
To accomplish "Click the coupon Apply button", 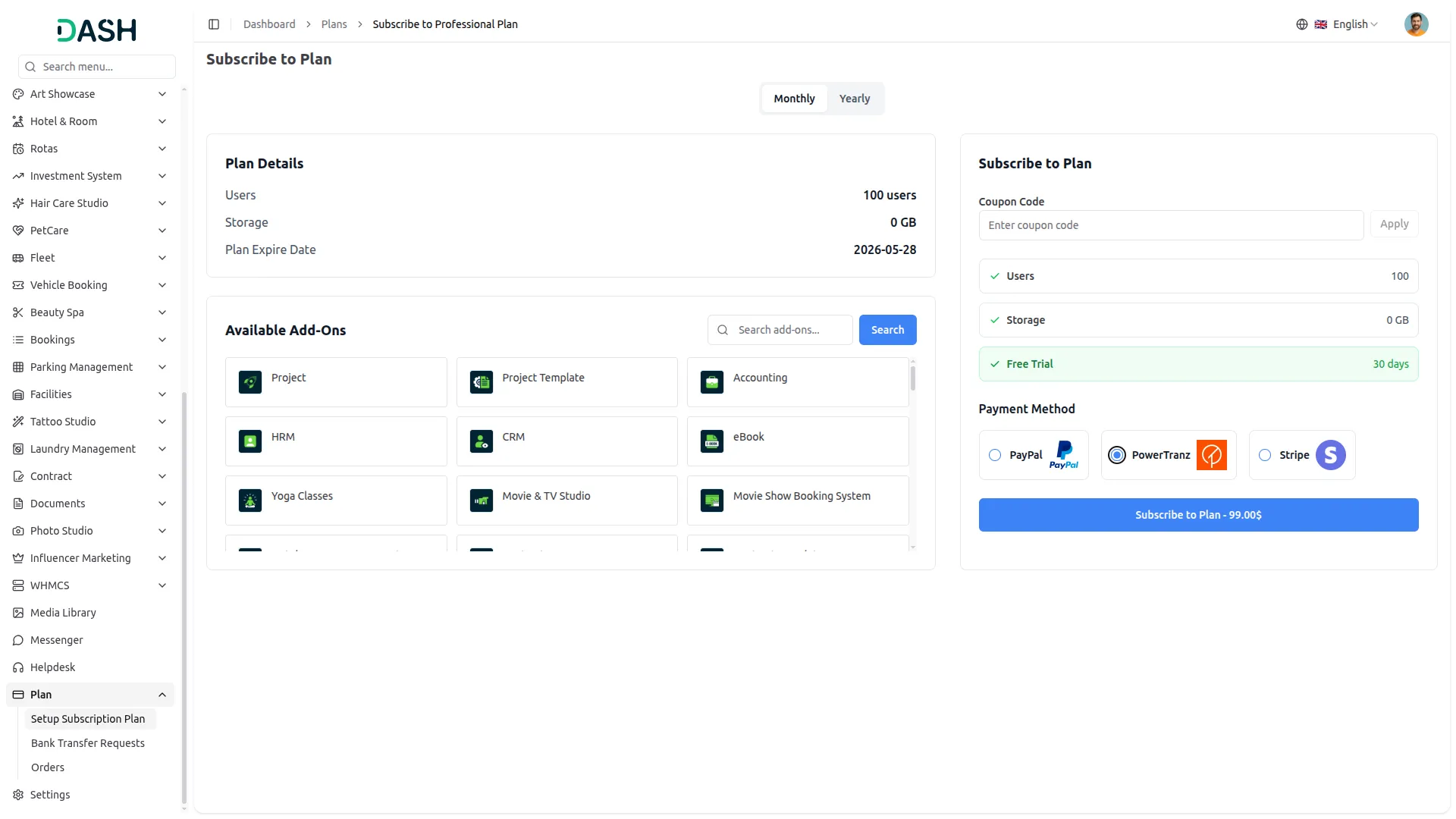I will click(x=1394, y=224).
